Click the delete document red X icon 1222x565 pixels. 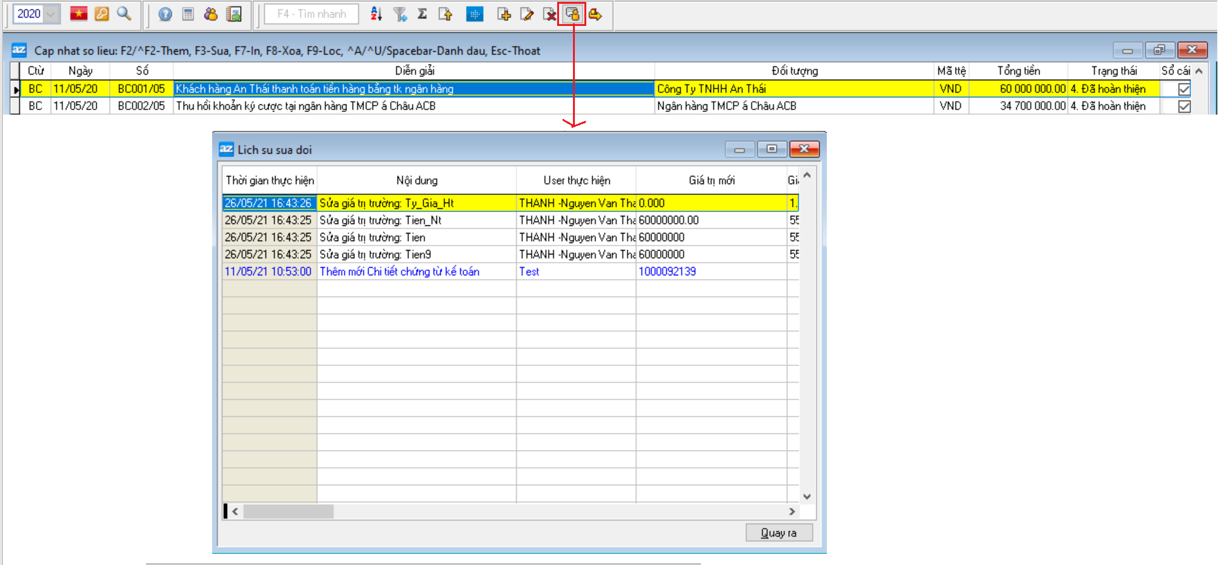coord(550,14)
